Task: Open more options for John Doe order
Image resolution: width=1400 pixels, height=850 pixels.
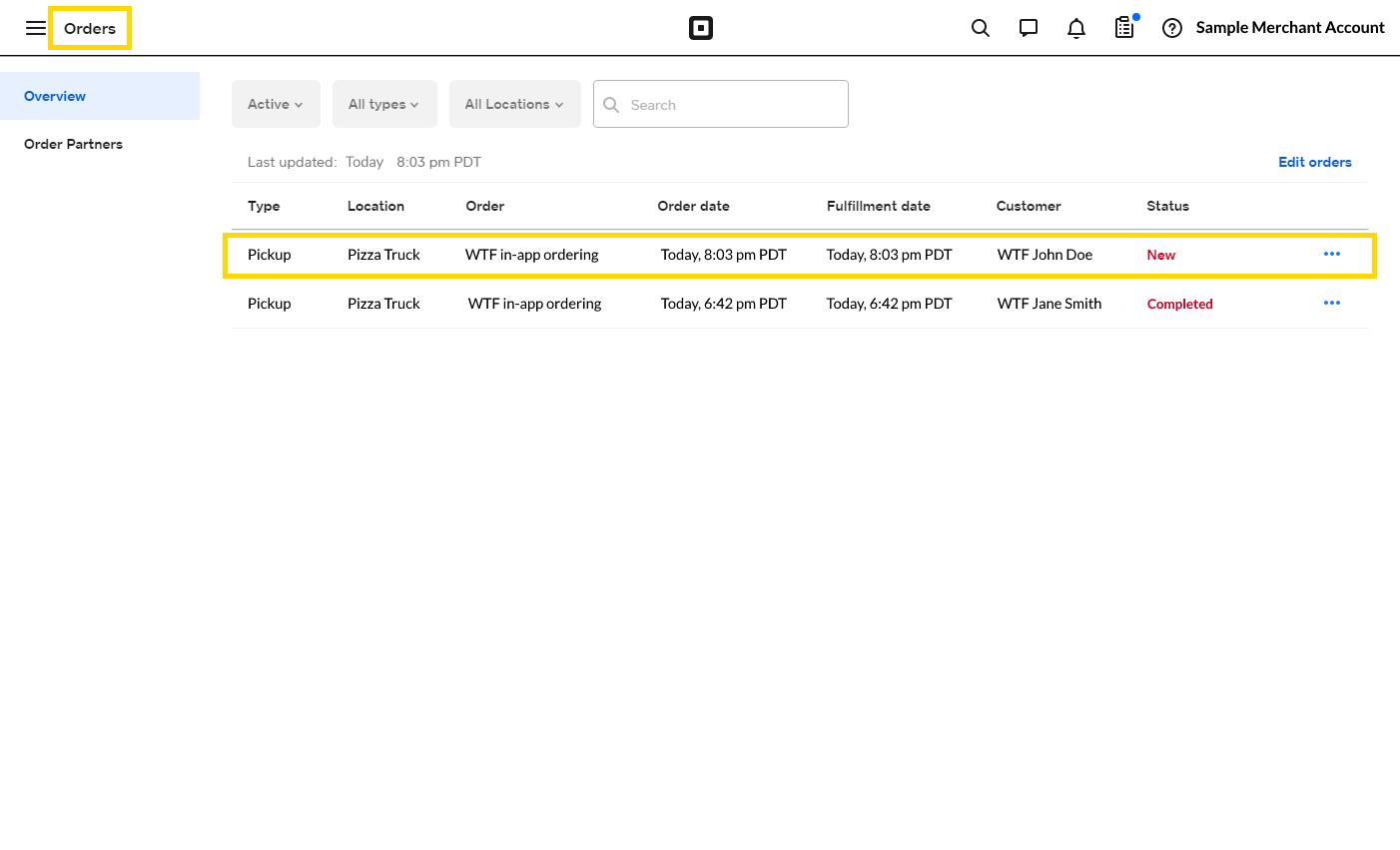Action: (x=1332, y=254)
